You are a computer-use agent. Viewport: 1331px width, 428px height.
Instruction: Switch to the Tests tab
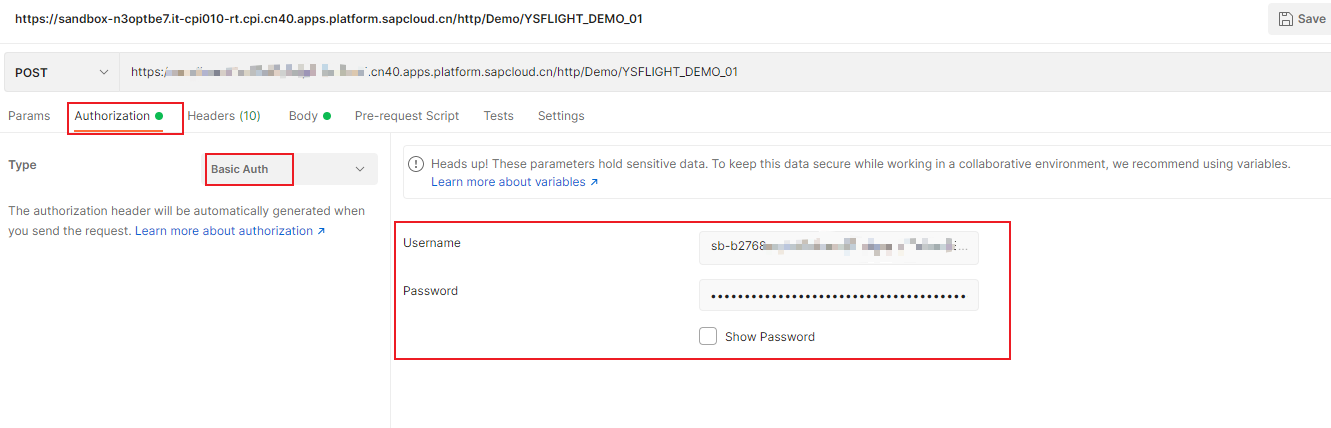498,116
